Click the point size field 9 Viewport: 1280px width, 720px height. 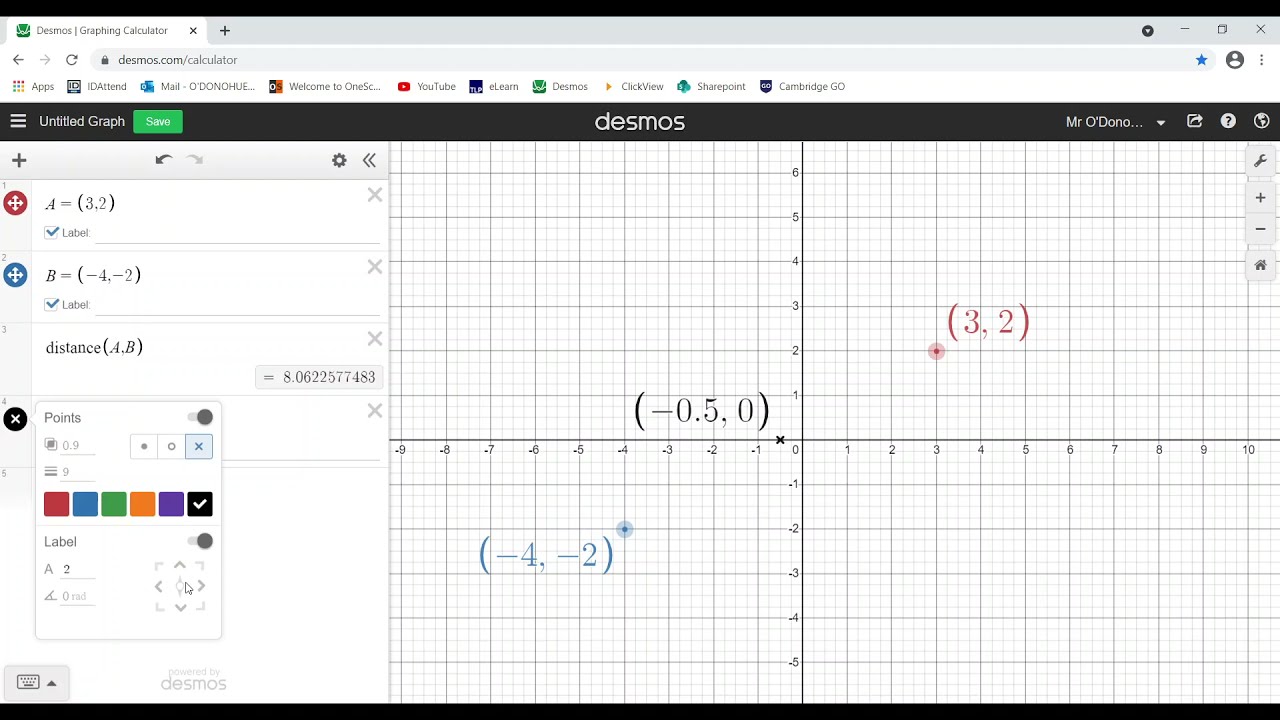tap(78, 472)
